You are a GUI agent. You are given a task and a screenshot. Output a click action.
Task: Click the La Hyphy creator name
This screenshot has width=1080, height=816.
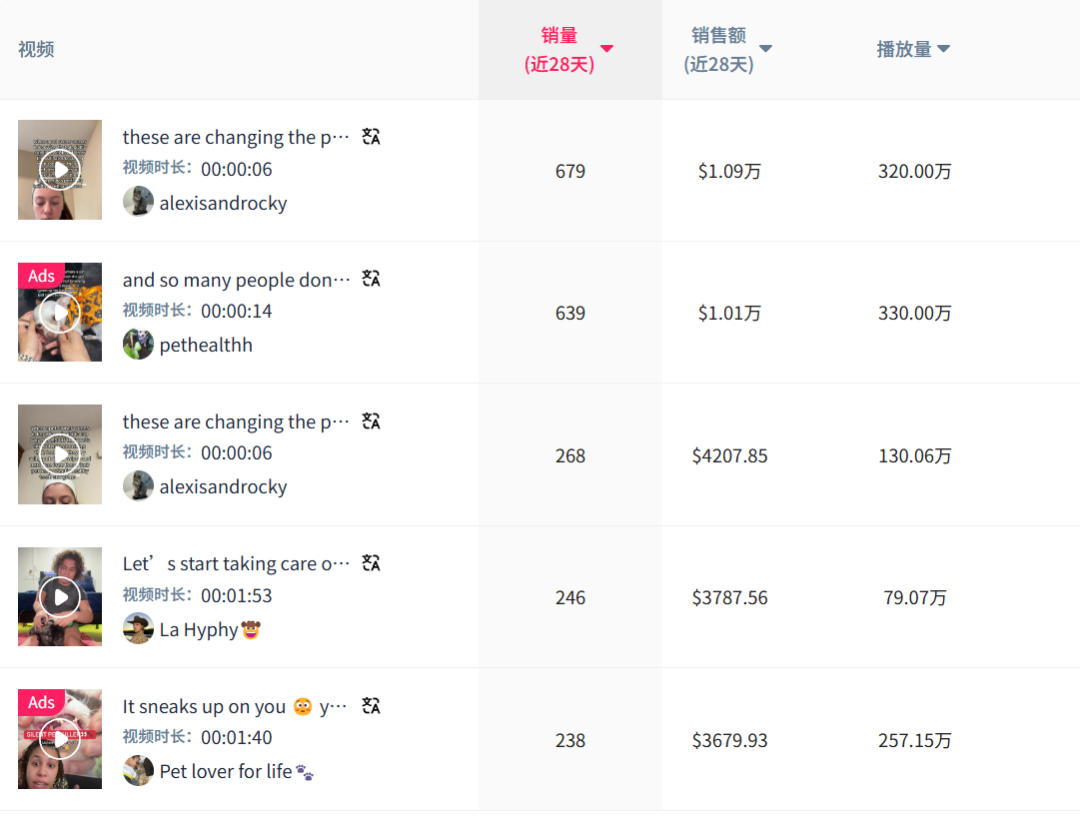[x=198, y=630]
